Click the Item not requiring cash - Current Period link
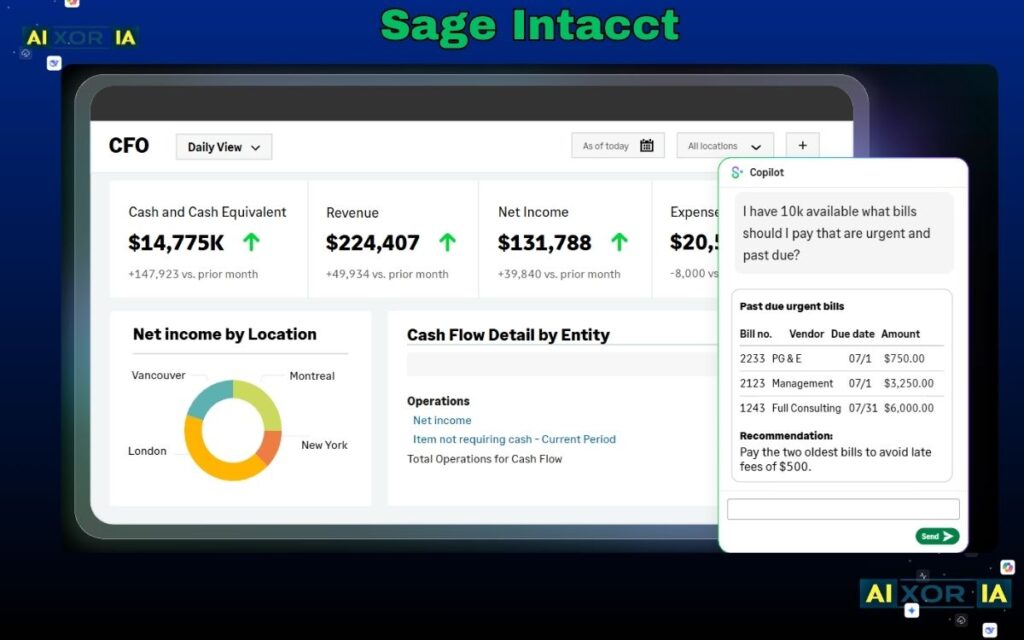The height and width of the screenshot is (640, 1024). 514,439
